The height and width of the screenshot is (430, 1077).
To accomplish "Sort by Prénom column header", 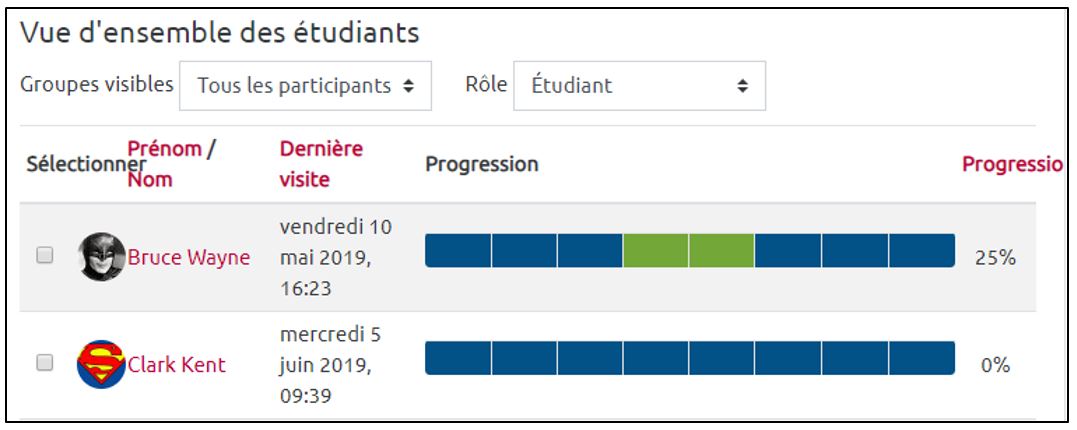I will point(164,149).
